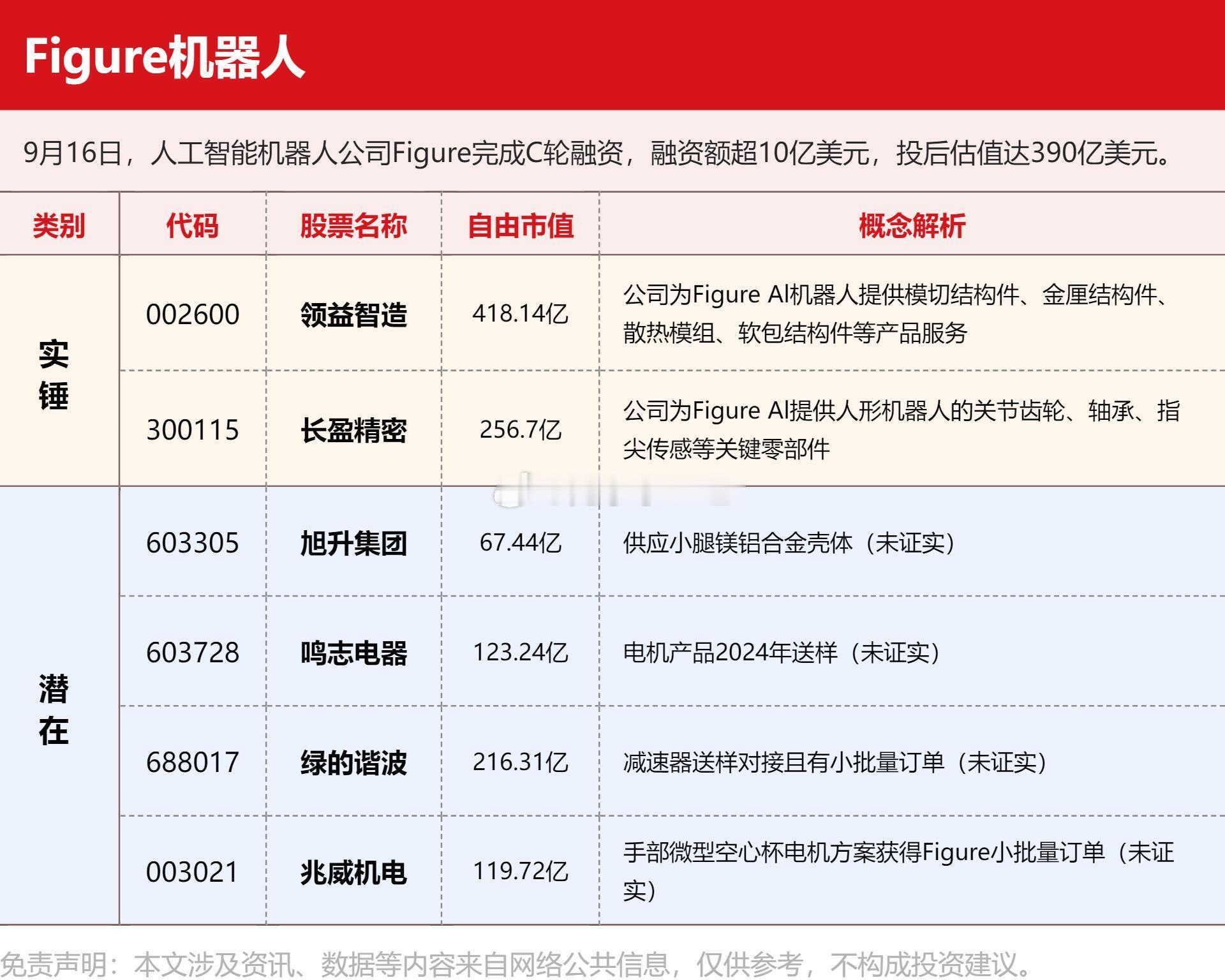1225x980 pixels.
Task: Select stock code 603305
Action: click(193, 543)
